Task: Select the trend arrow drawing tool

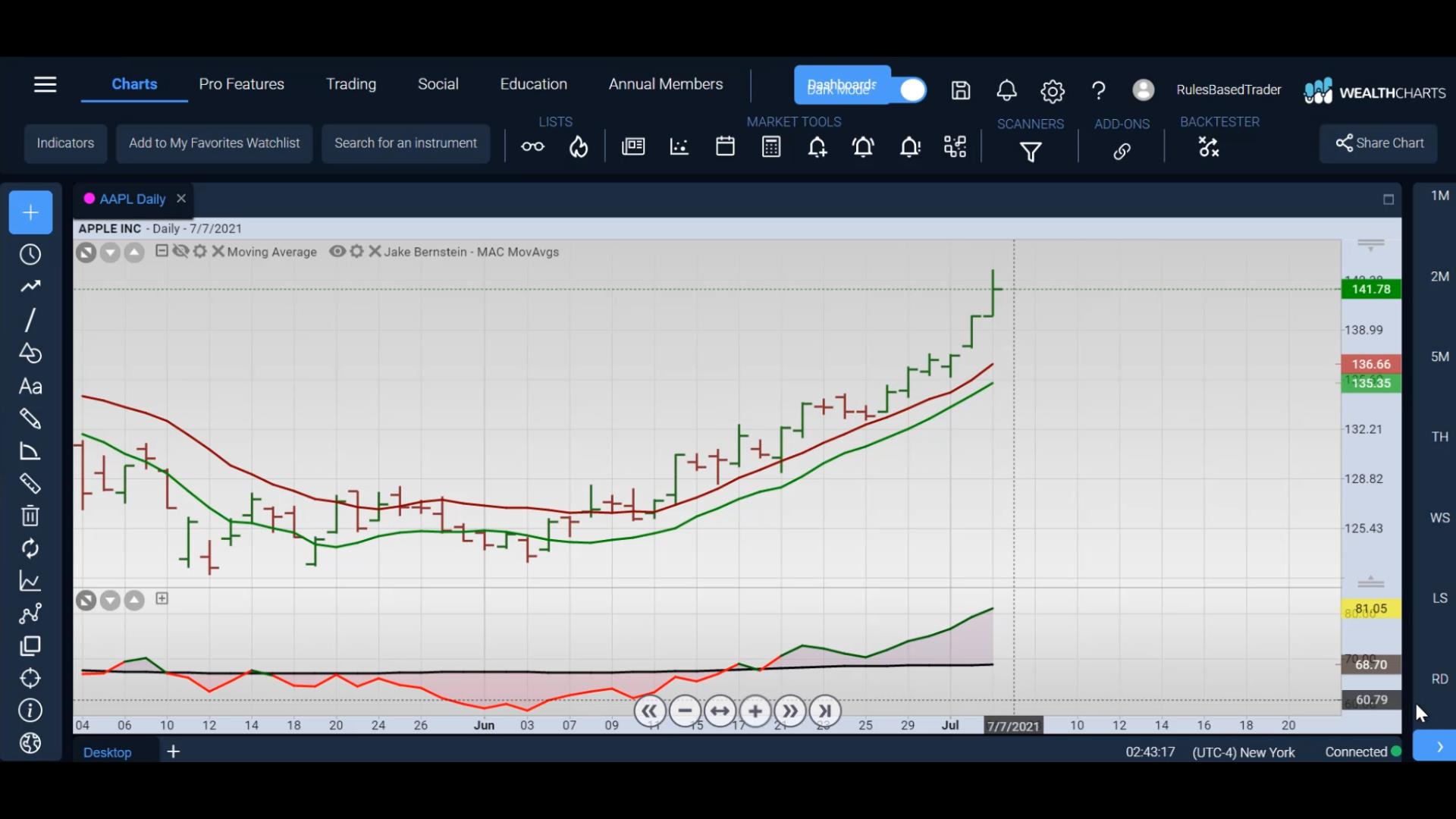Action: (x=30, y=287)
